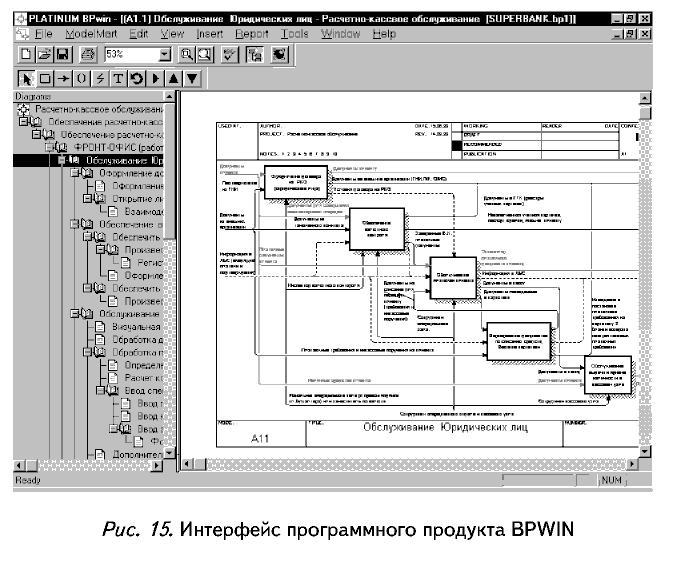Select the Activity Box tool
Image resolution: width=676 pixels, height=569 pixels.
coord(46,77)
